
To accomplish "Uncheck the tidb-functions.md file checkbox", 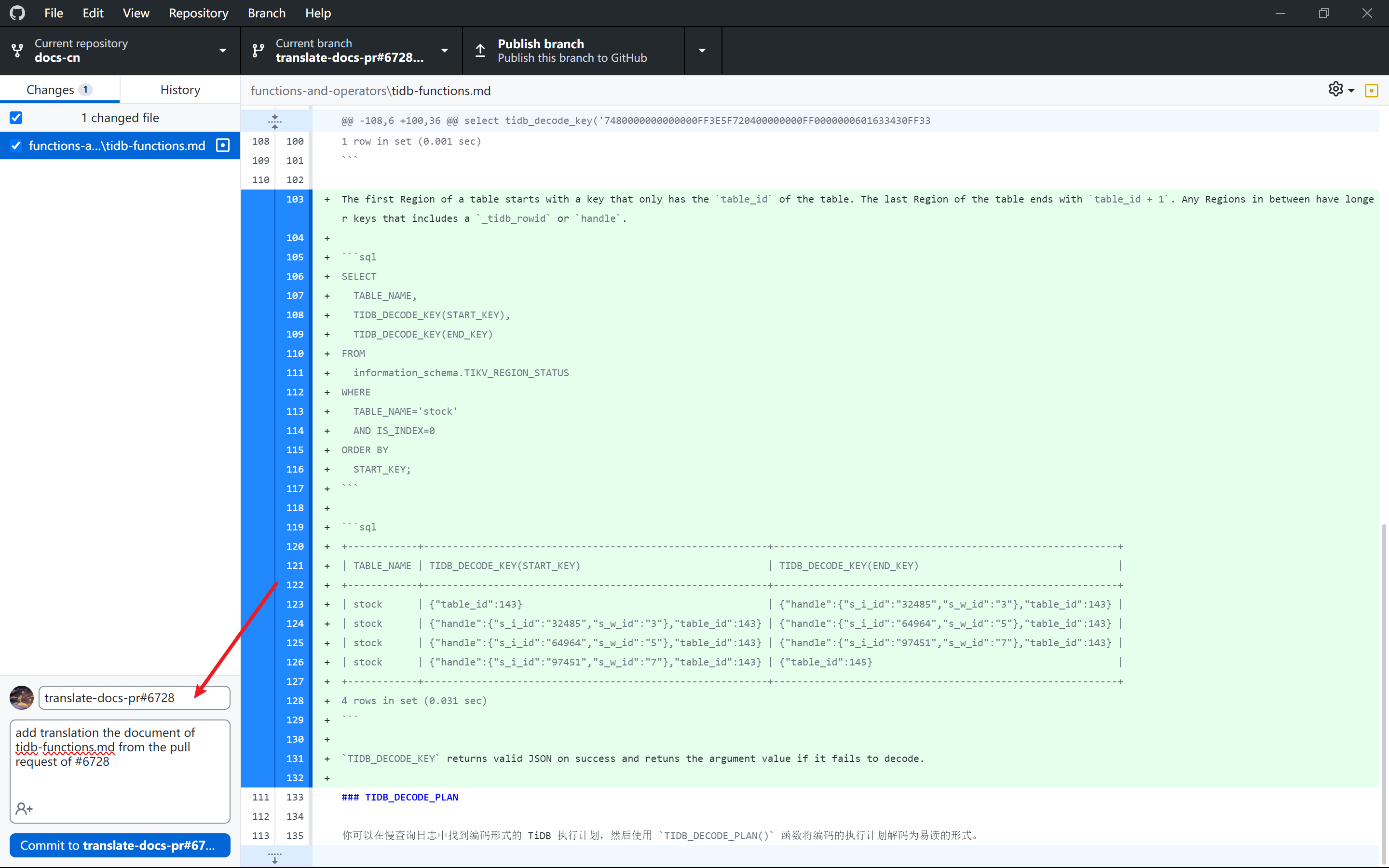I will (16, 145).
